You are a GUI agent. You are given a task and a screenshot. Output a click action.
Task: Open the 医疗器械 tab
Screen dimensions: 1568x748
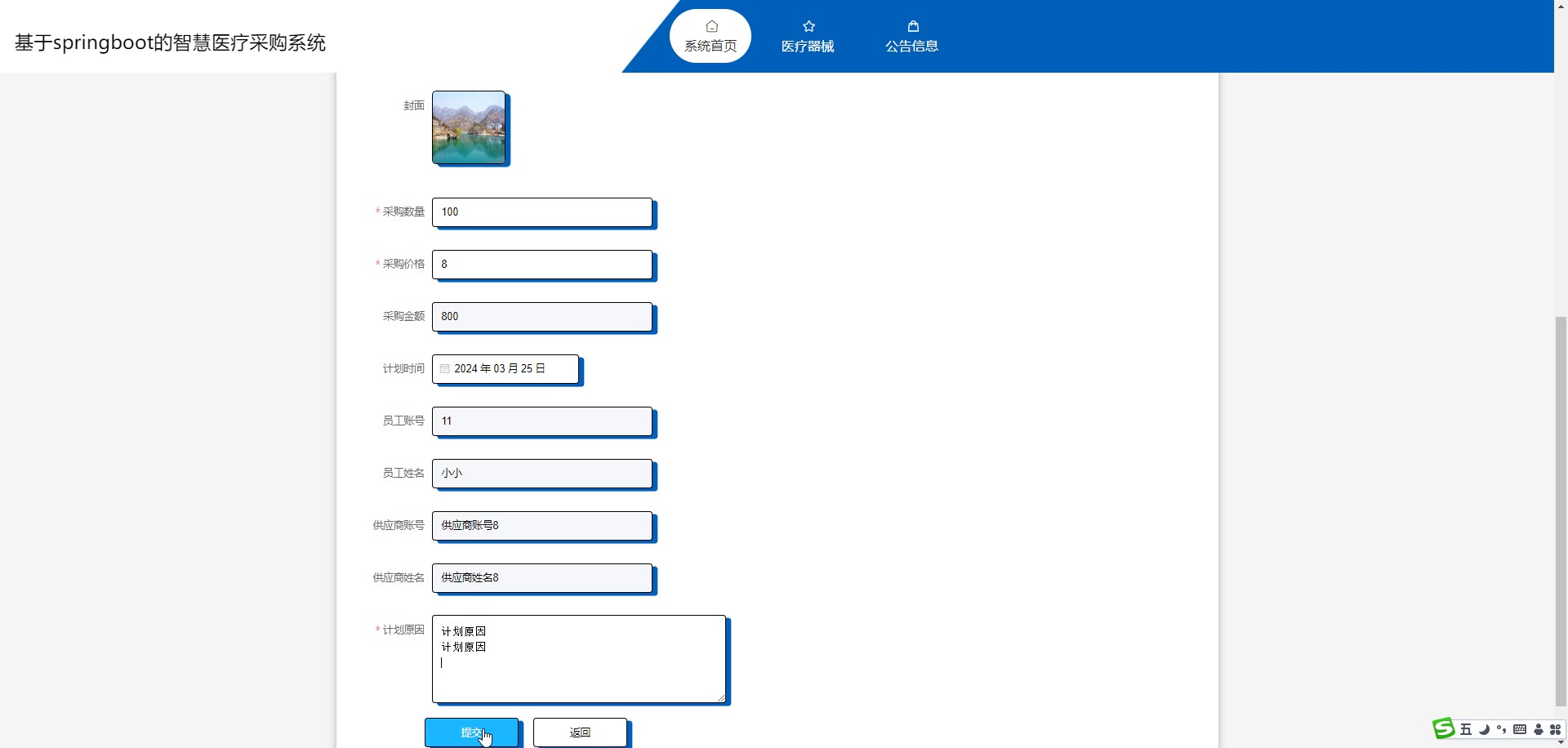click(x=808, y=36)
